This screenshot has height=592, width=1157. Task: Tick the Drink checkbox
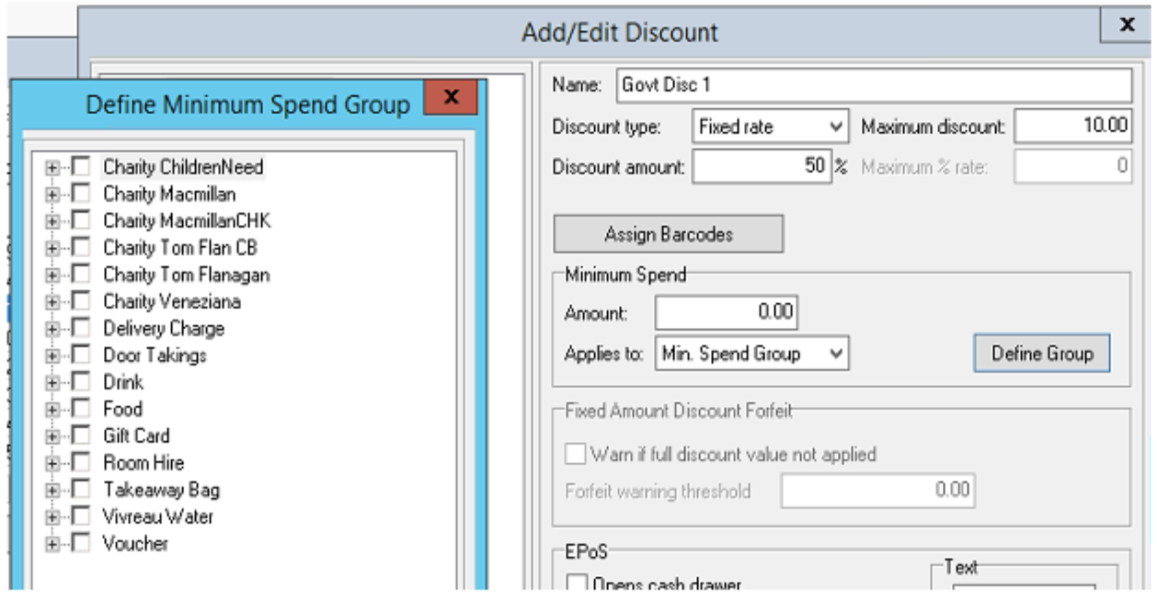pyautogui.click(x=80, y=383)
